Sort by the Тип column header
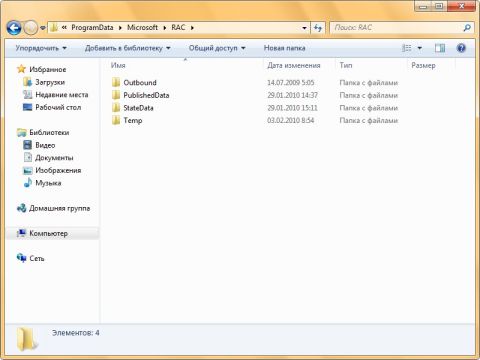Viewport: 480px width, 360px height. point(346,65)
